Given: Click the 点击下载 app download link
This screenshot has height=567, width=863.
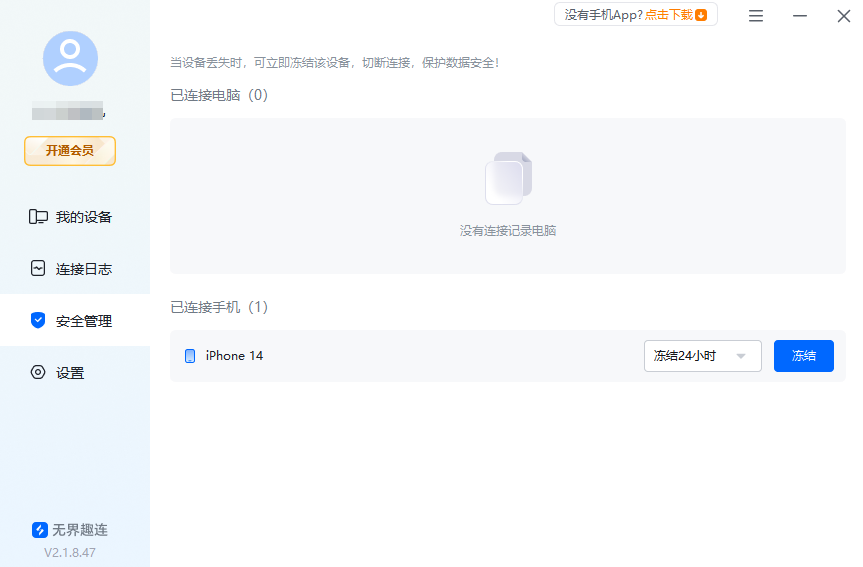Looking at the screenshot, I should 669,15.
